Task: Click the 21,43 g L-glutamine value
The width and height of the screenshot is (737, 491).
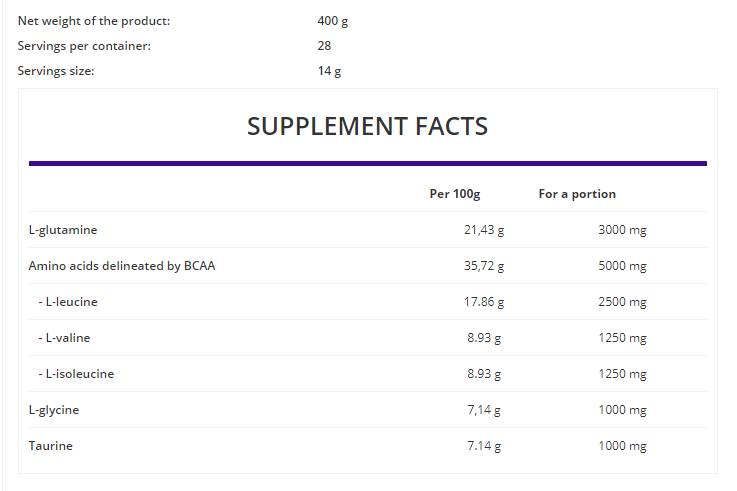Action: [x=484, y=230]
